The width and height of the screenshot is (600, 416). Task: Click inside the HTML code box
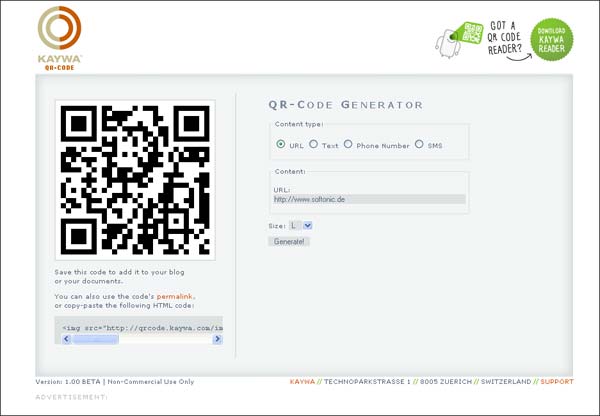click(140, 326)
